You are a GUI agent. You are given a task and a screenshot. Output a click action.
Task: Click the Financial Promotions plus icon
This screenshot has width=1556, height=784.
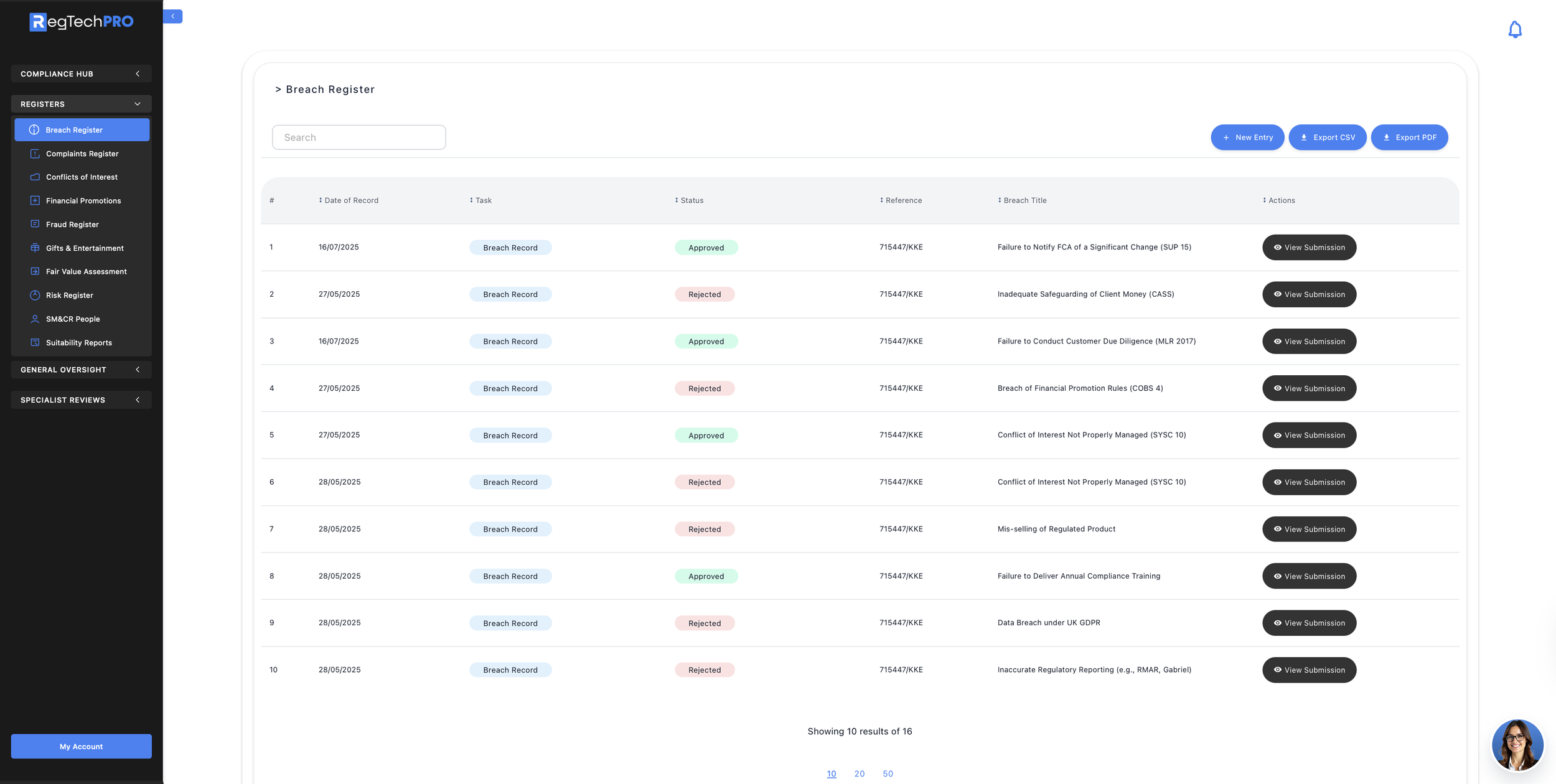(35, 200)
